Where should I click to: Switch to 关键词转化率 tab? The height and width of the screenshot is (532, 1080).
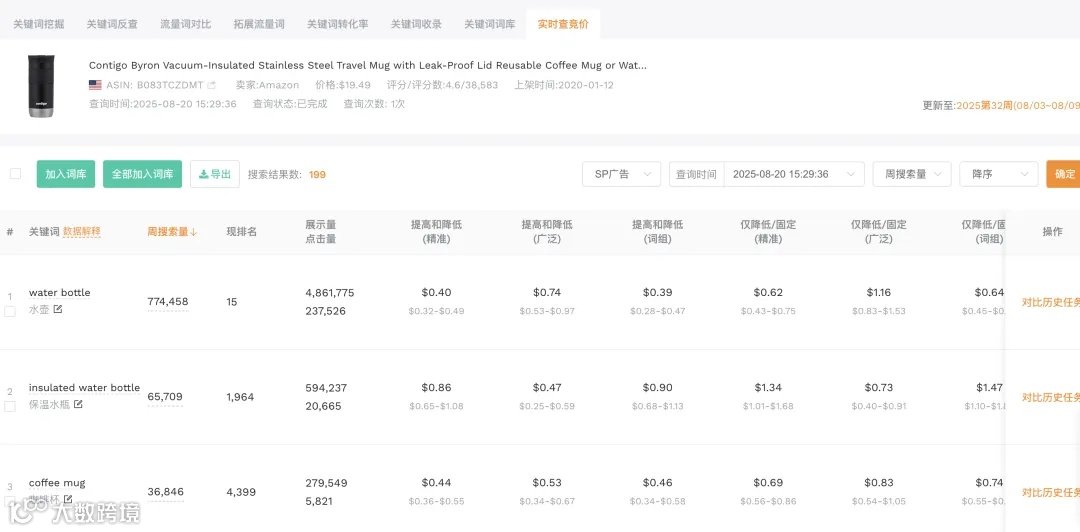(x=338, y=24)
